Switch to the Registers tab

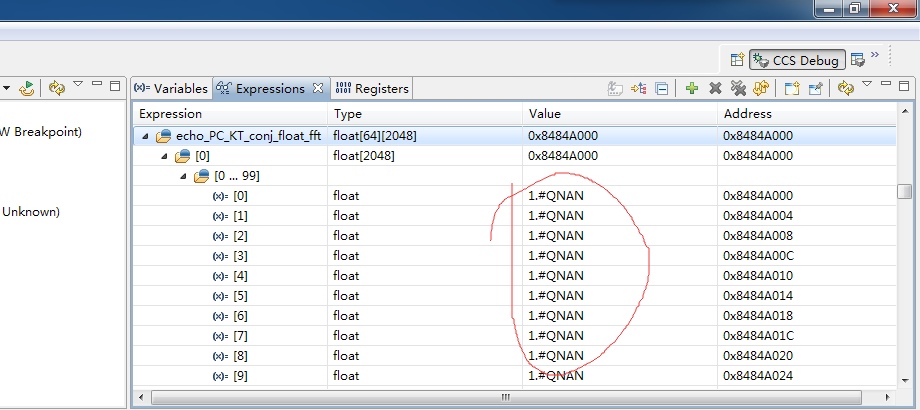tap(371, 89)
